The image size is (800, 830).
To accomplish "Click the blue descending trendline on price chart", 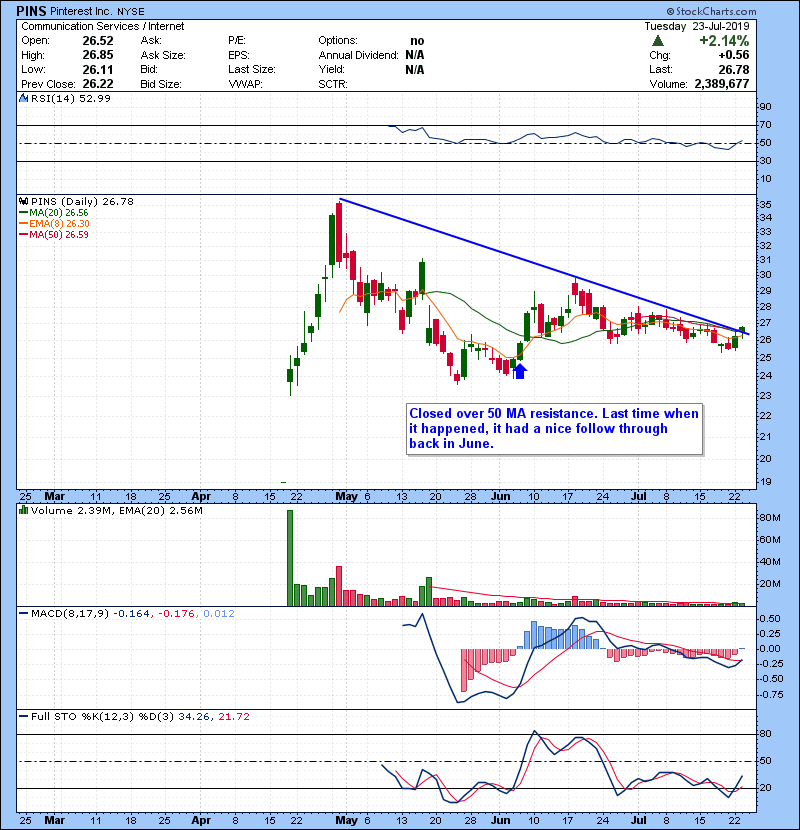I will pos(544,267).
